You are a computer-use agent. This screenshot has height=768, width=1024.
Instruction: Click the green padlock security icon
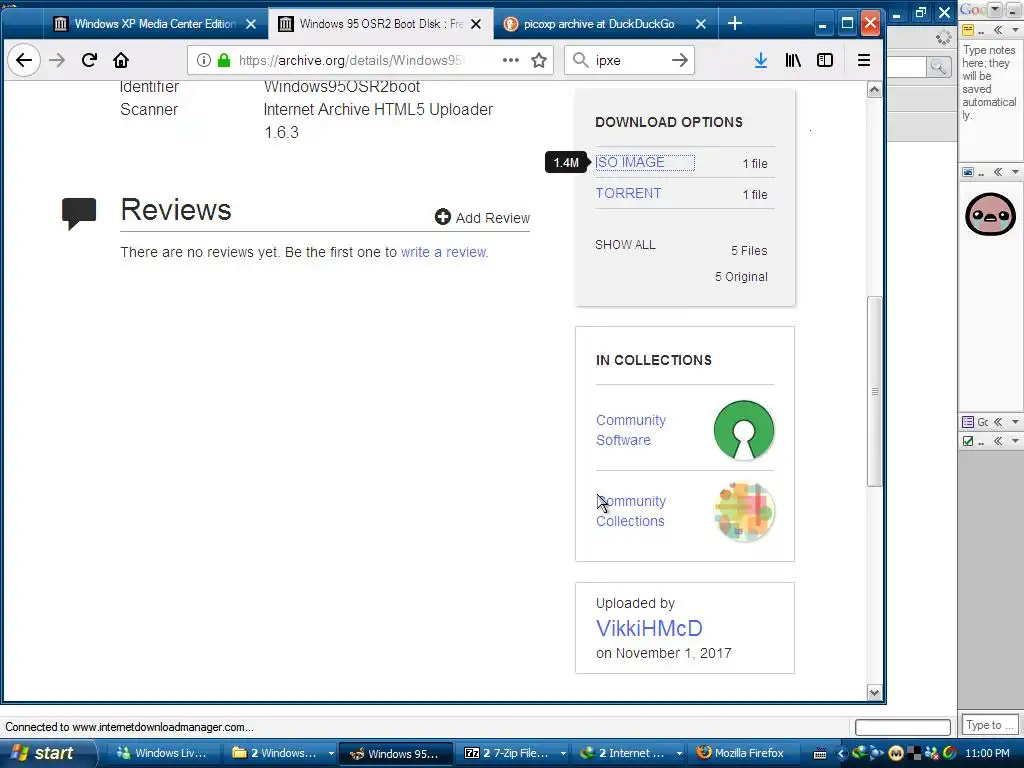tap(223, 60)
